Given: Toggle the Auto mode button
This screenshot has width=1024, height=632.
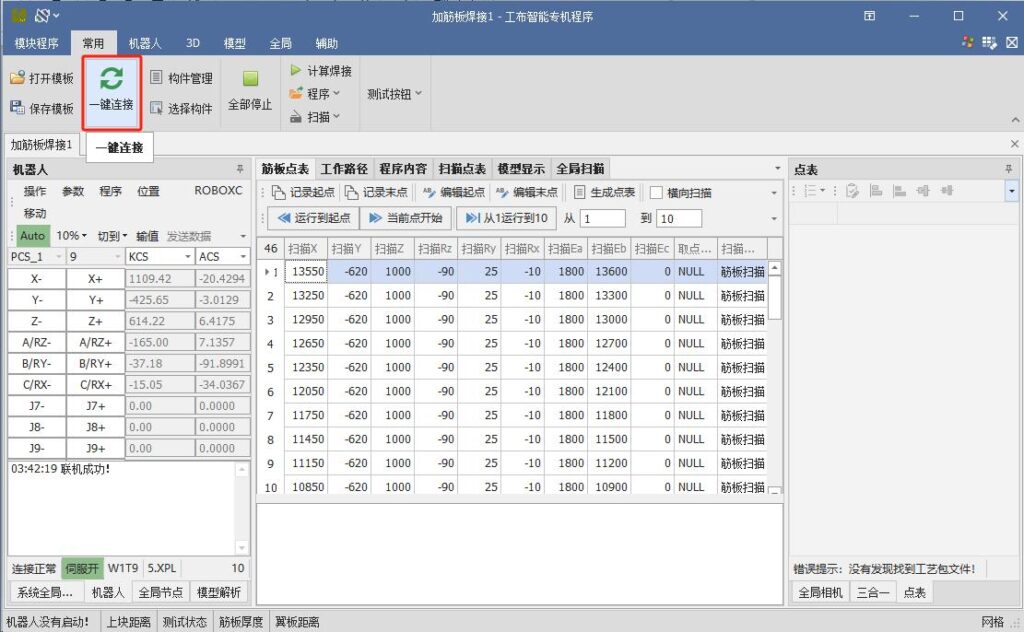Looking at the screenshot, I should pyautogui.click(x=32, y=236).
